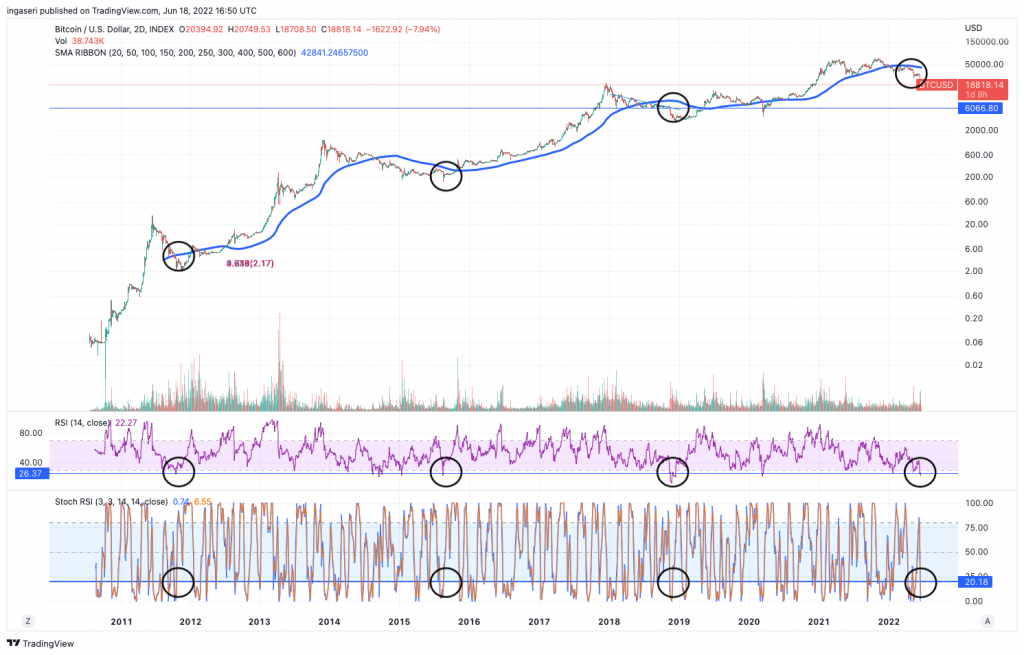Click the 40.00 RSI axis label
This screenshot has width=1024, height=655.
tap(31, 462)
